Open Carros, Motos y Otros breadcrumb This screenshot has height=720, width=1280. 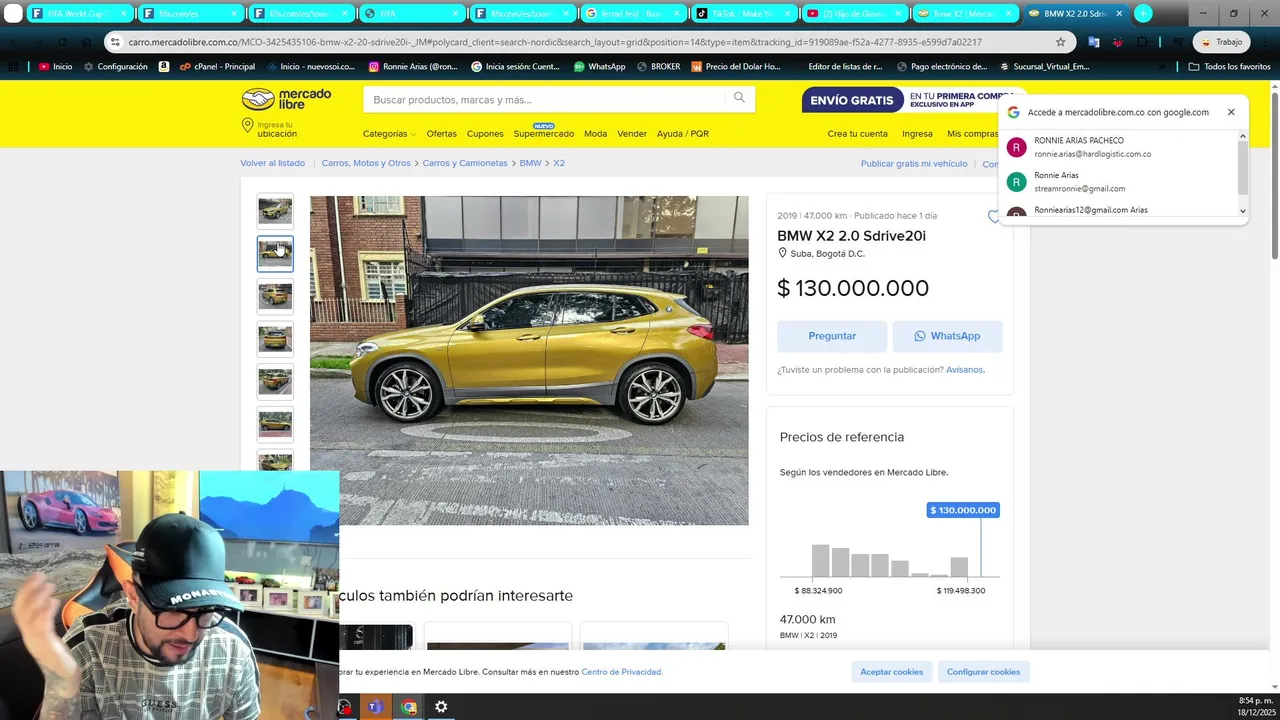click(x=366, y=163)
